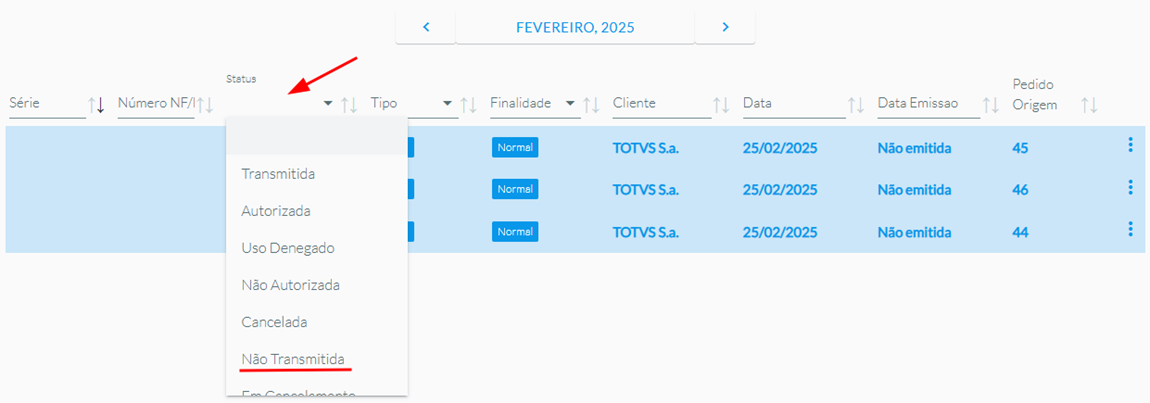Choose Transmitida in Status list
This screenshot has height=403, width=1150.
pyautogui.click(x=317, y=174)
